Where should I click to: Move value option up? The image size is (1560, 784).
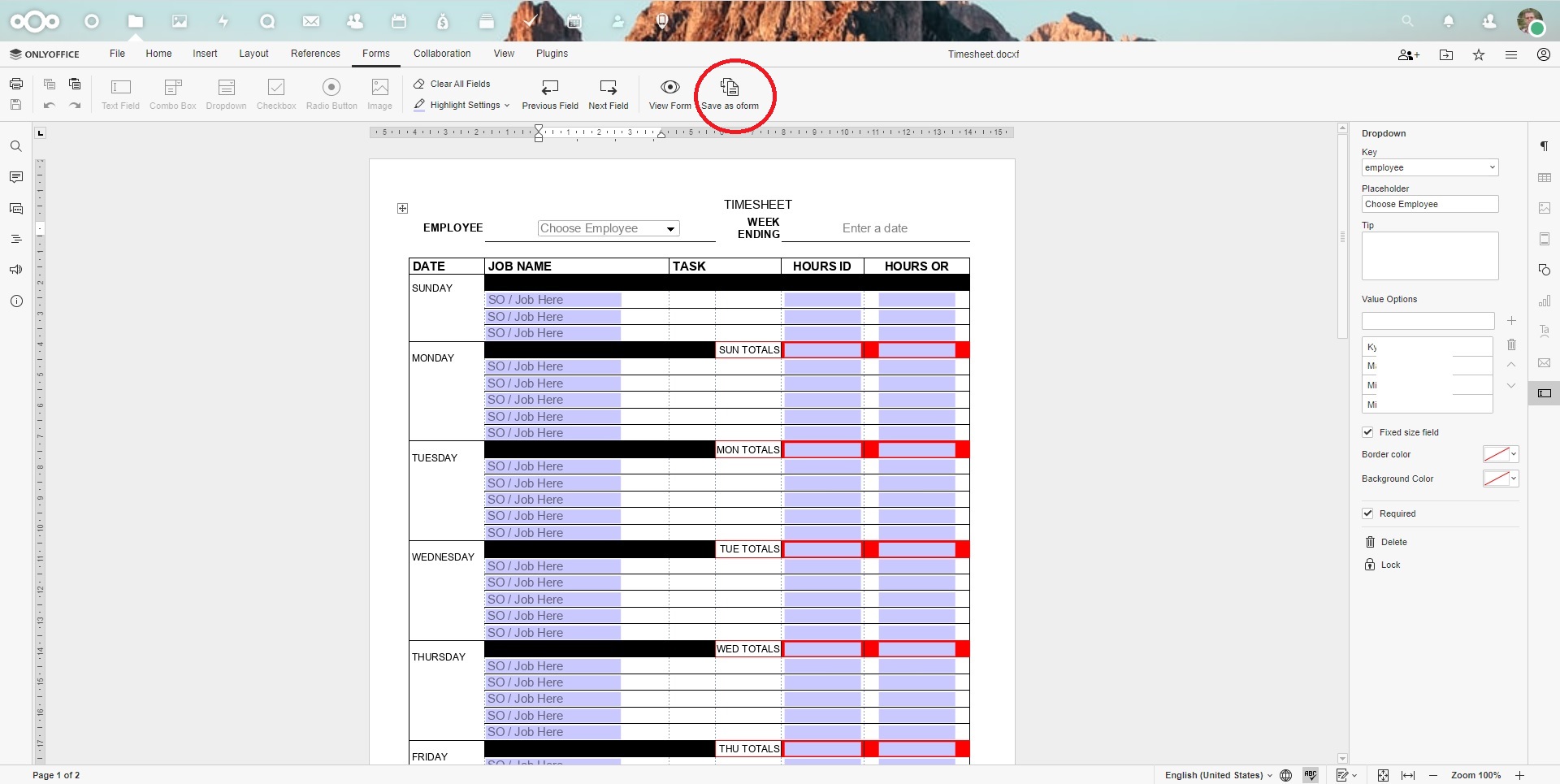pos(1511,365)
